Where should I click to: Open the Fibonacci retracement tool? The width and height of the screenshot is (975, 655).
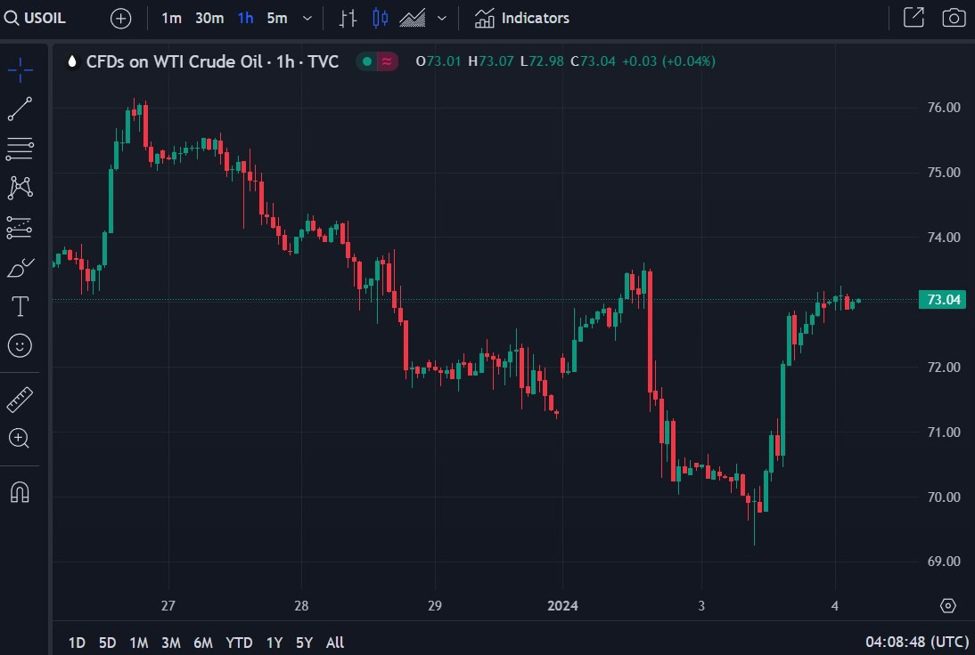20,149
